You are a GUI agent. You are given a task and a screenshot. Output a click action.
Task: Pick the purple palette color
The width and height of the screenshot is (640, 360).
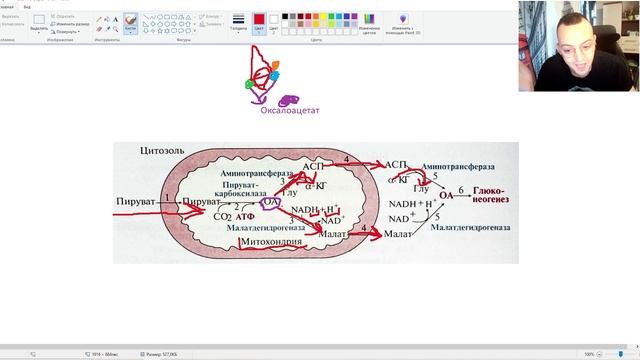click(x=354, y=16)
